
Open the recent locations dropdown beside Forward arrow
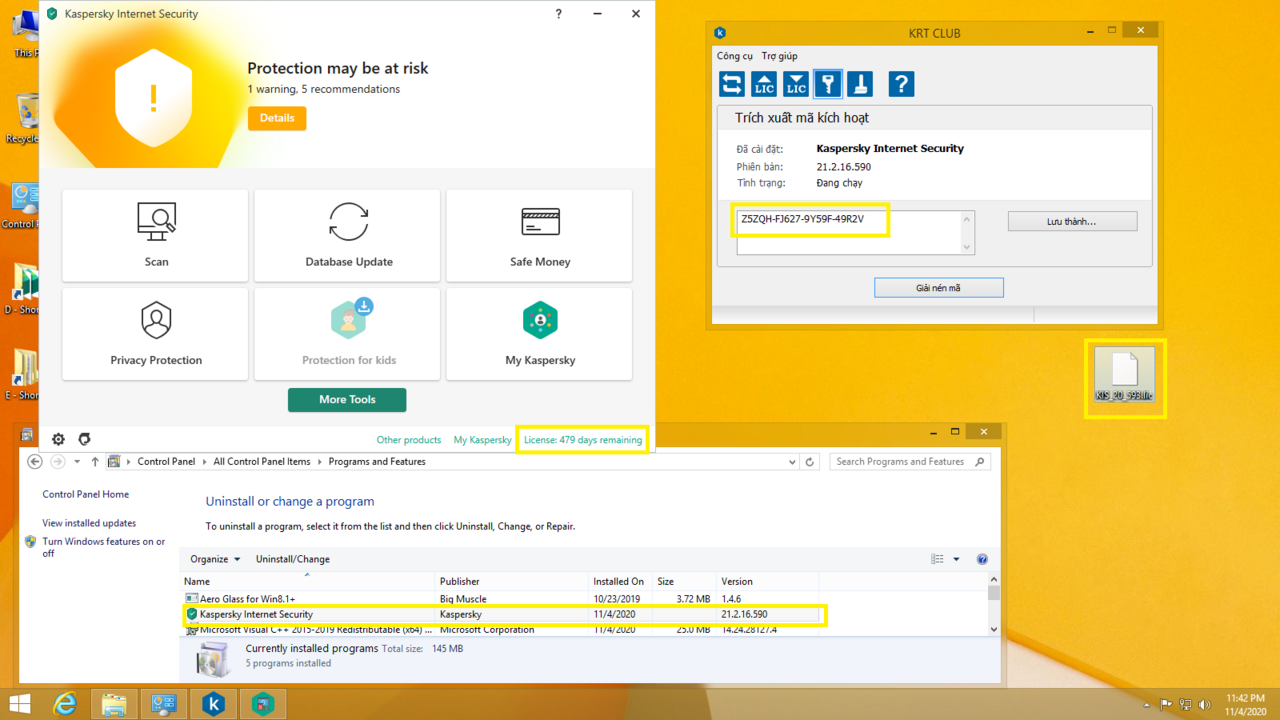tap(77, 462)
